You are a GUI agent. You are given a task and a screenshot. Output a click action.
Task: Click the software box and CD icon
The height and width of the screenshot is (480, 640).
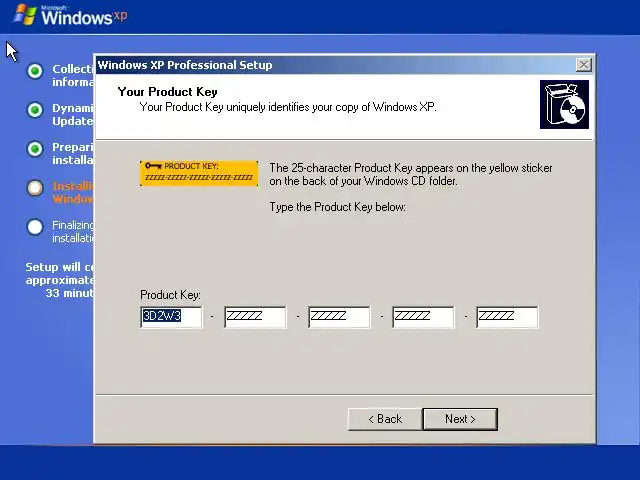[x=564, y=104]
